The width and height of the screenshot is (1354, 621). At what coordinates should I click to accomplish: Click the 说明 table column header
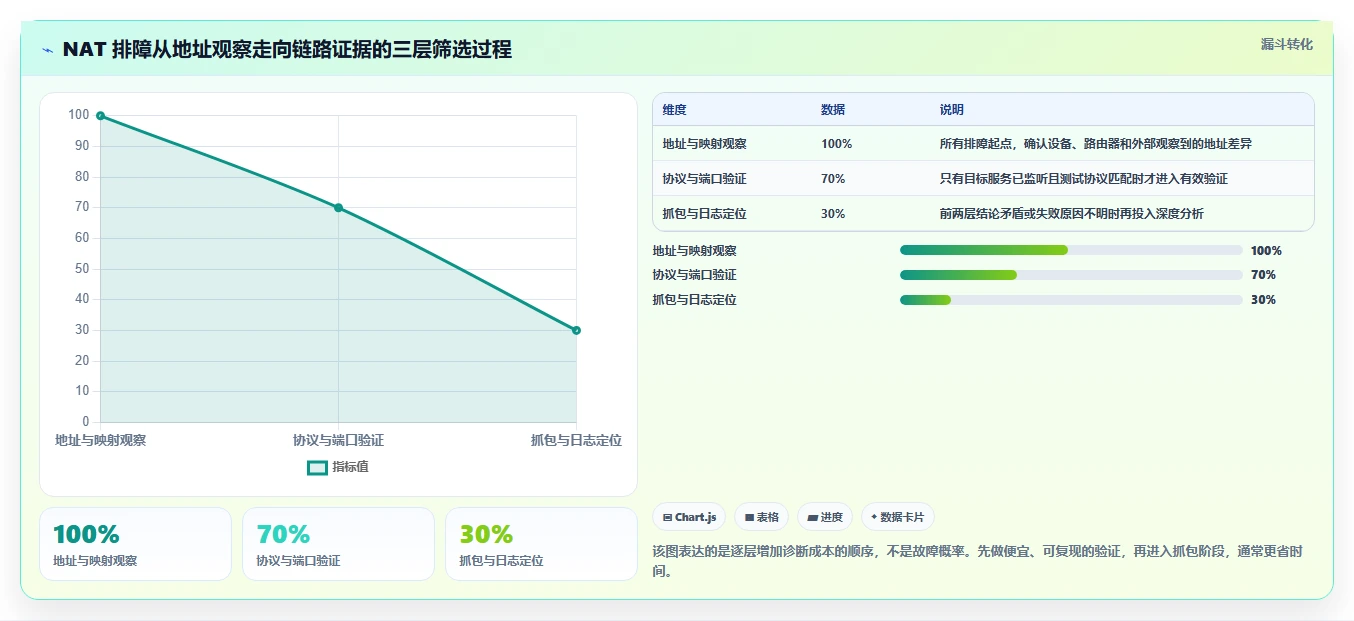tap(951, 110)
